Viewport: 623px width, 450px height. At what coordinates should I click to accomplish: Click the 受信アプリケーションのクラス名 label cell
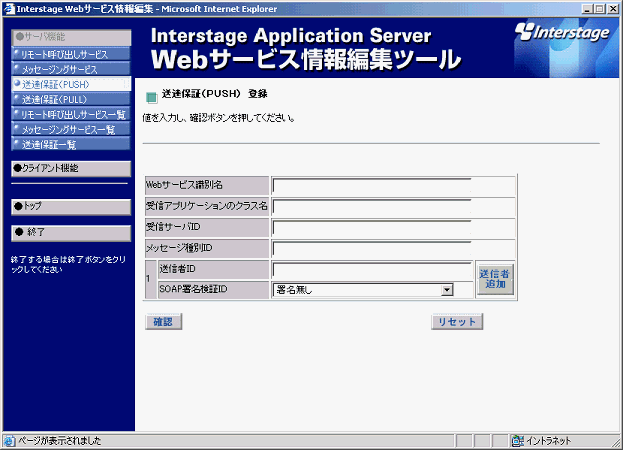pos(207,207)
